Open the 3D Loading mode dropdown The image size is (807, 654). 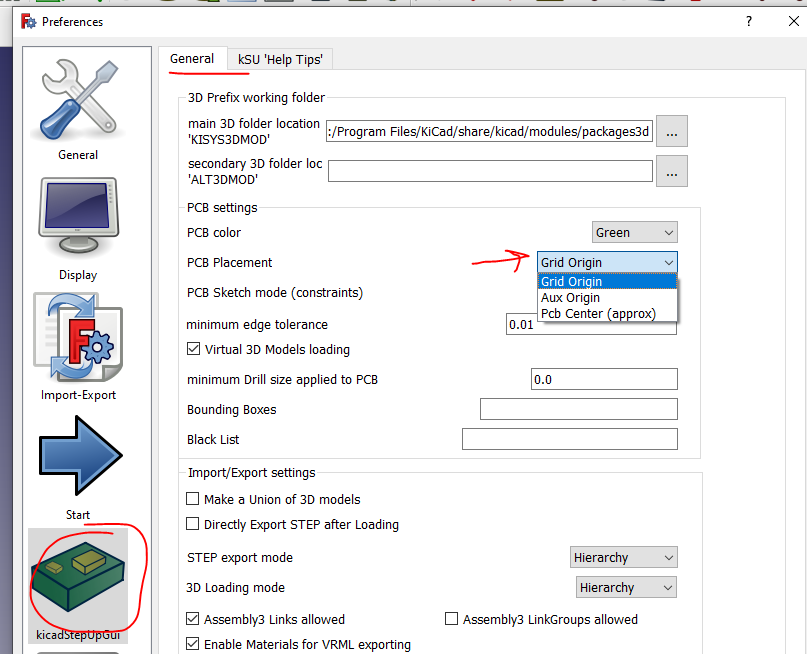(626, 587)
